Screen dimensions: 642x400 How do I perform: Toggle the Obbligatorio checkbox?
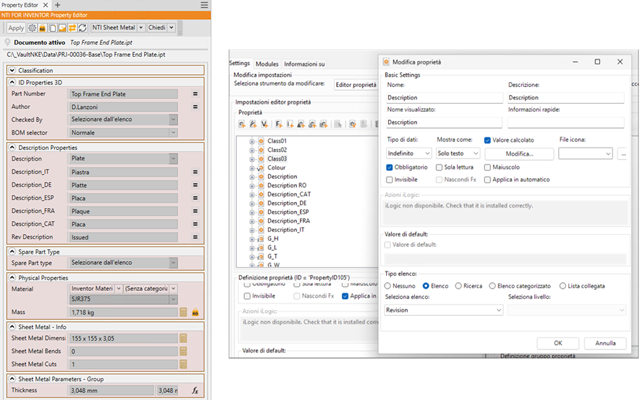click(x=390, y=167)
